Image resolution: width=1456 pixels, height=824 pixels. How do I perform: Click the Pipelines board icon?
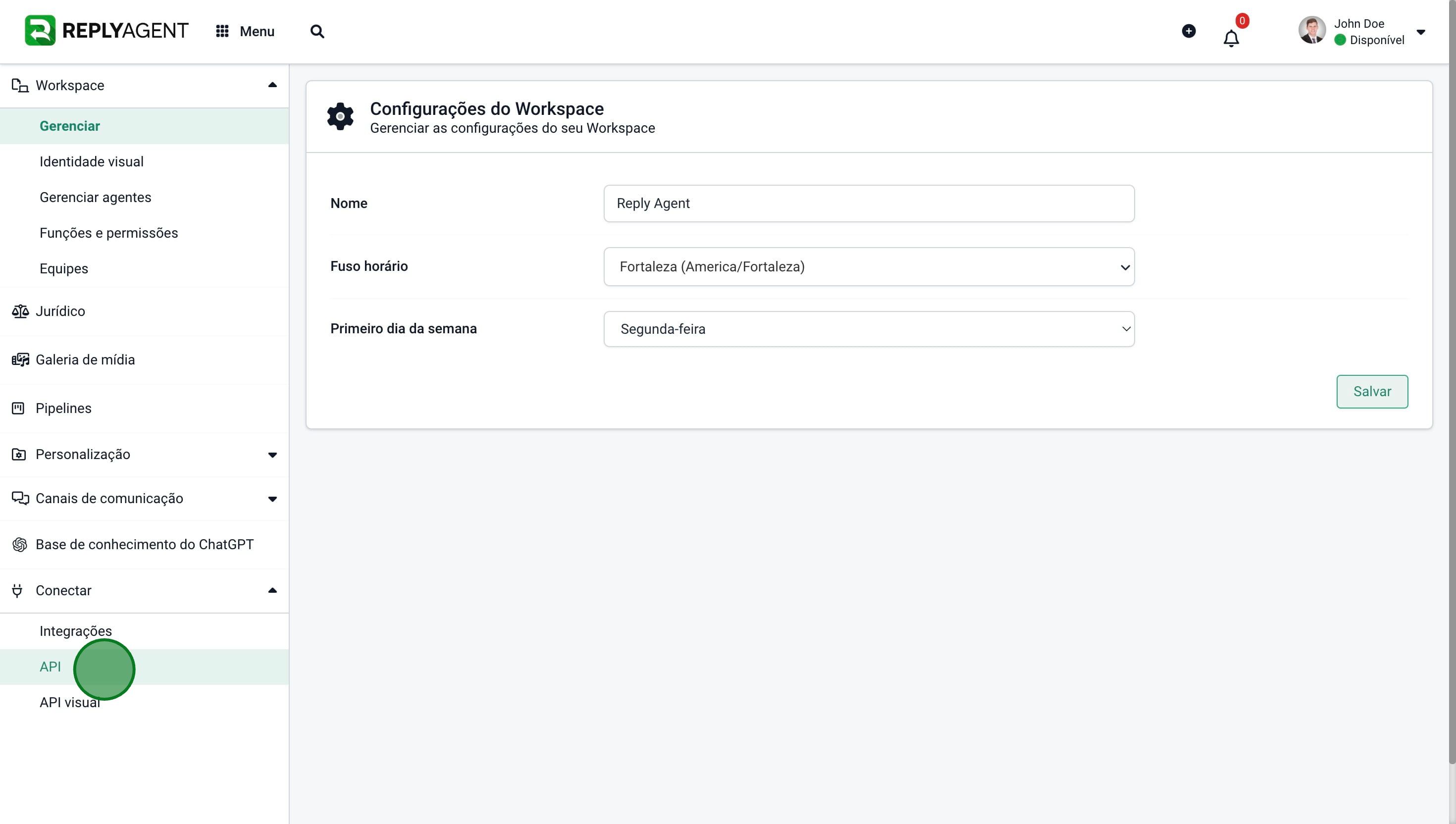[18, 408]
